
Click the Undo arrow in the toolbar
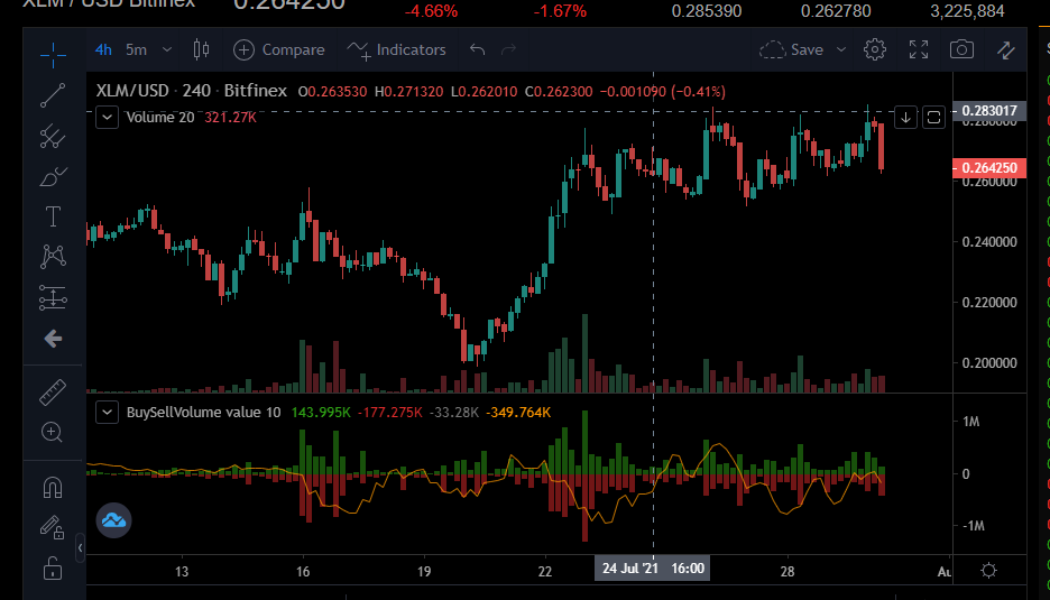pyautogui.click(x=476, y=49)
